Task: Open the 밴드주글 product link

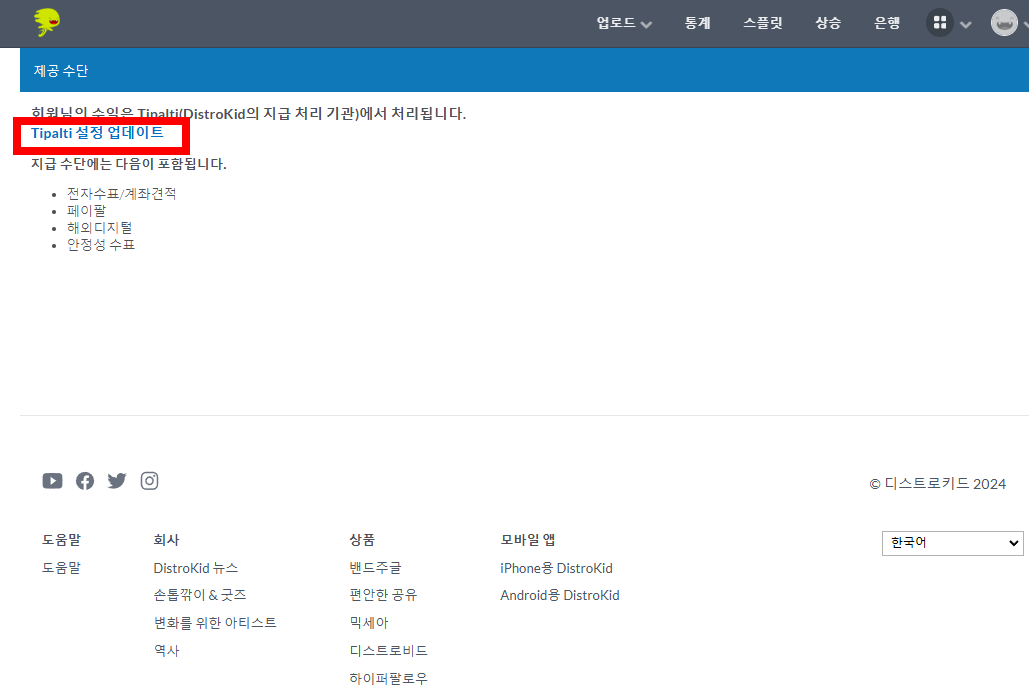Action: [375, 568]
